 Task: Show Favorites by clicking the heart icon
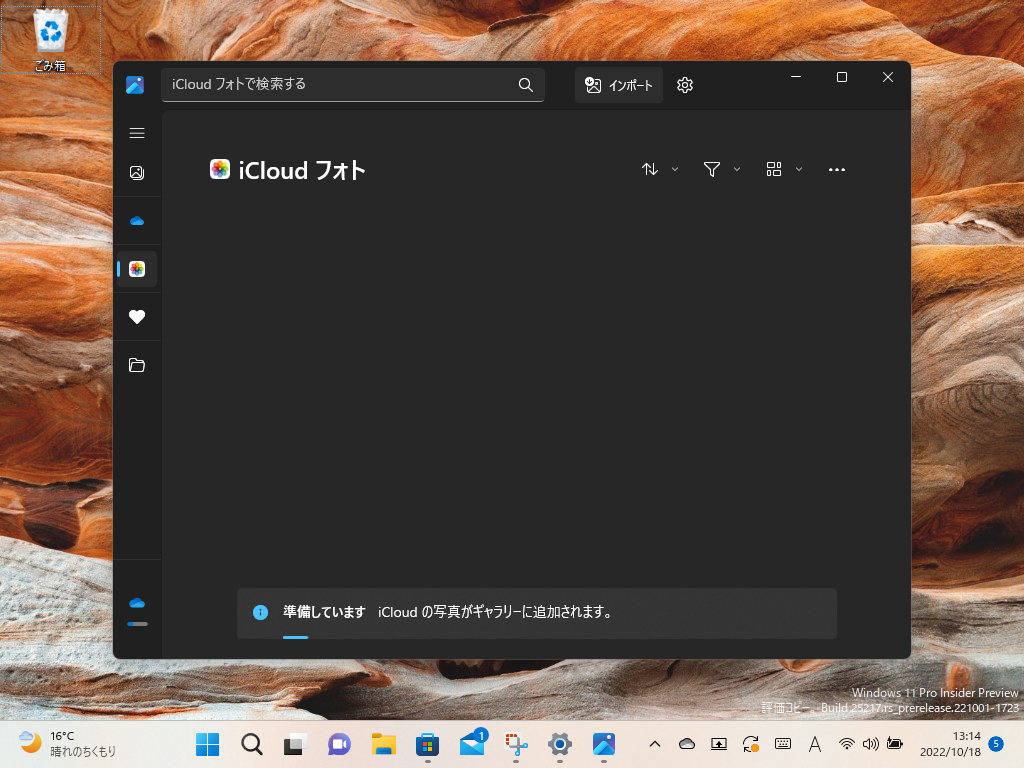tap(137, 316)
